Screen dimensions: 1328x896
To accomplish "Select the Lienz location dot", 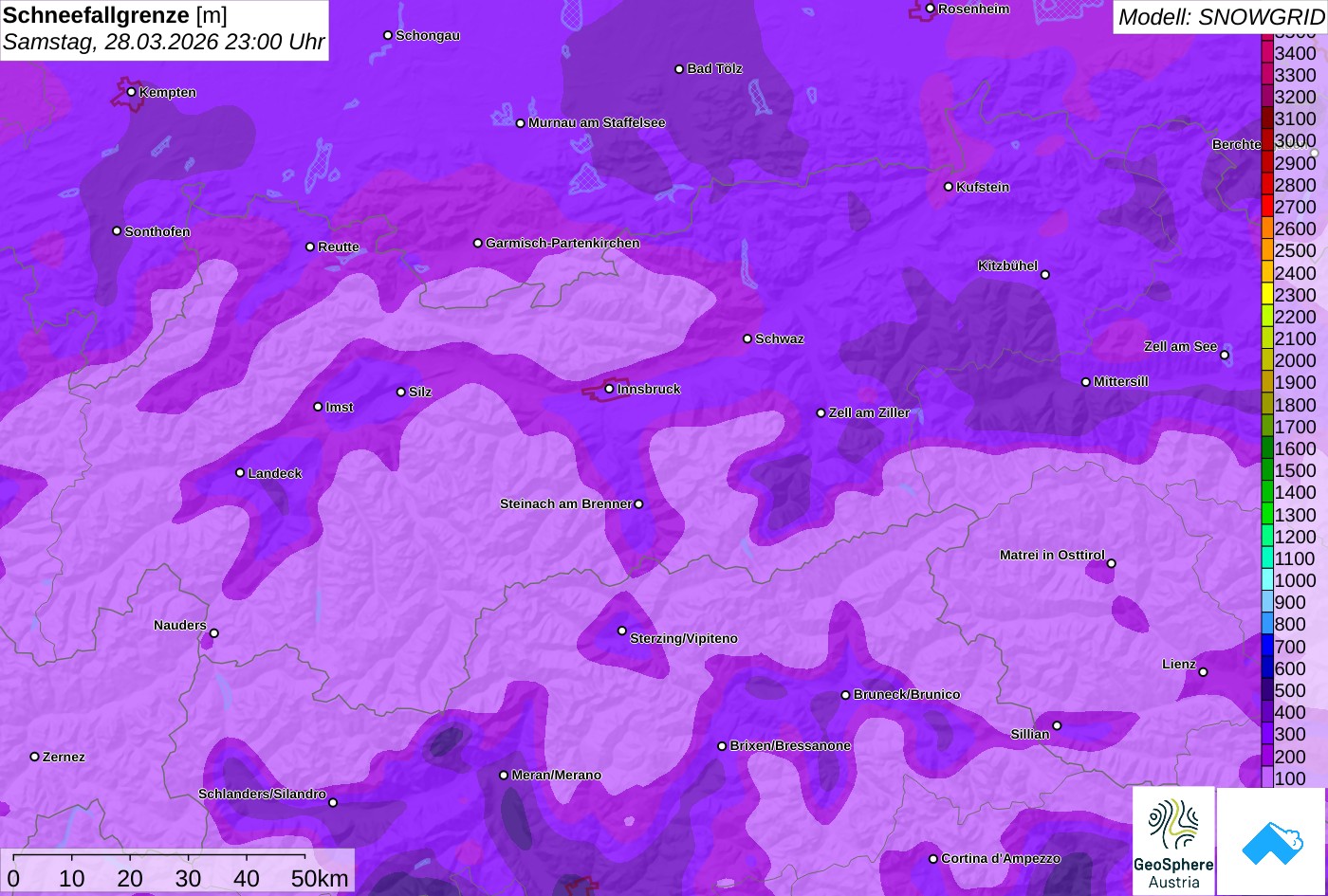I will 1203,672.
